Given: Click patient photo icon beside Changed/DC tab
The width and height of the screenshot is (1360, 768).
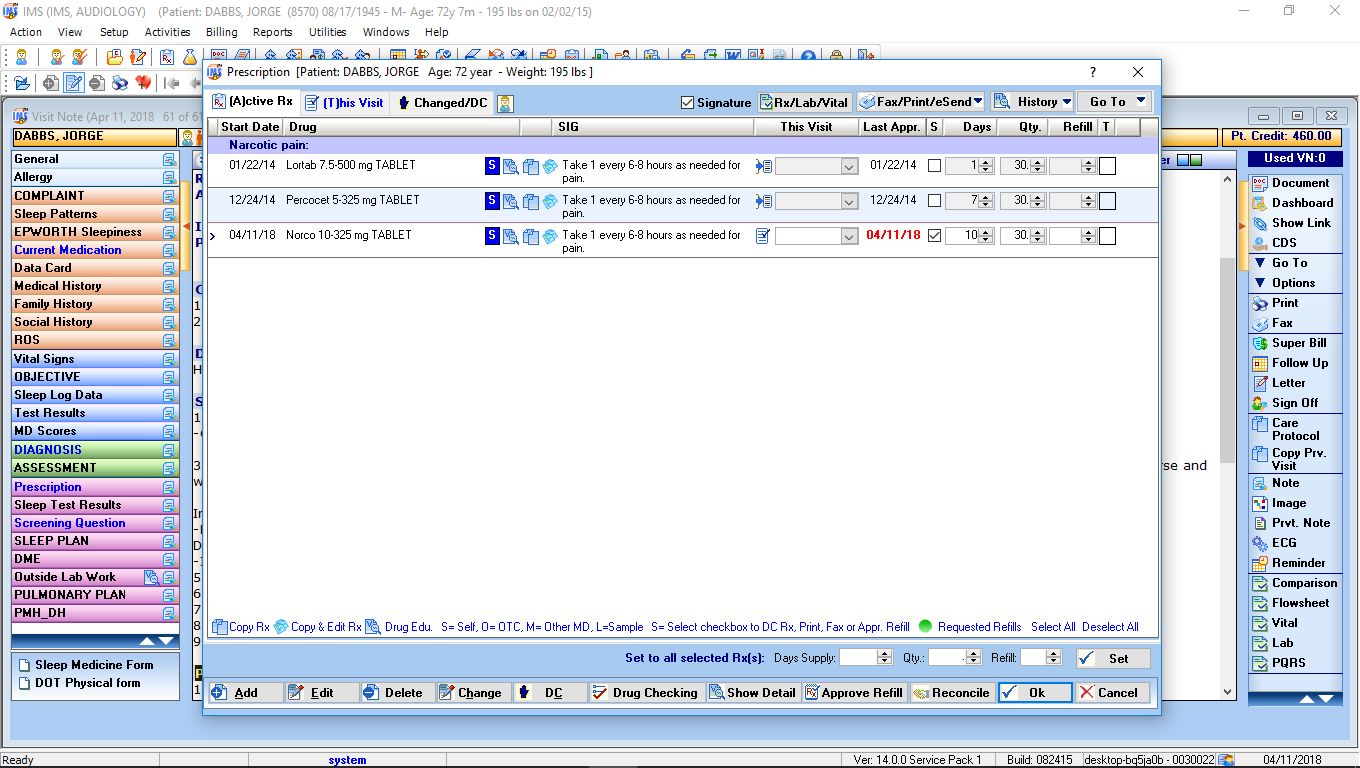Looking at the screenshot, I should (506, 103).
